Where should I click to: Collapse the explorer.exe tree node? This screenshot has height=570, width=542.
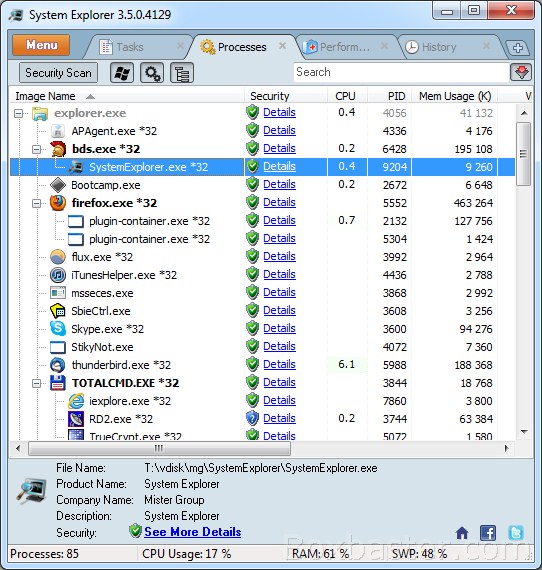(x=18, y=113)
